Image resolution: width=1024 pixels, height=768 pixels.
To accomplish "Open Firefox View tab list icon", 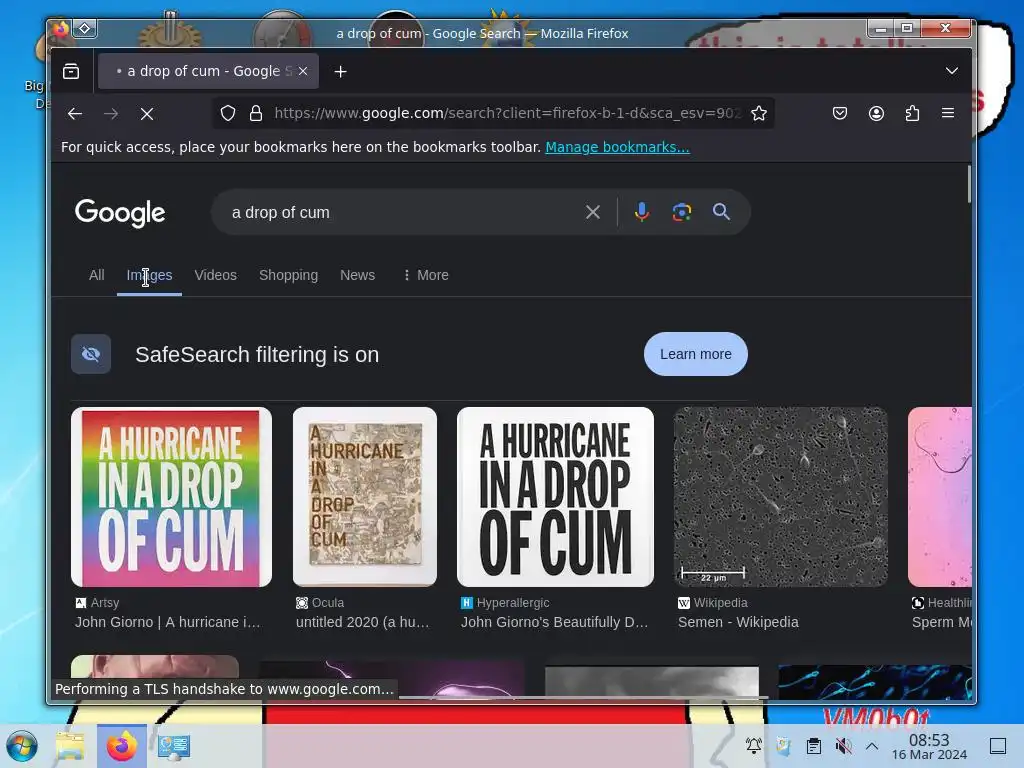I will coord(71,71).
